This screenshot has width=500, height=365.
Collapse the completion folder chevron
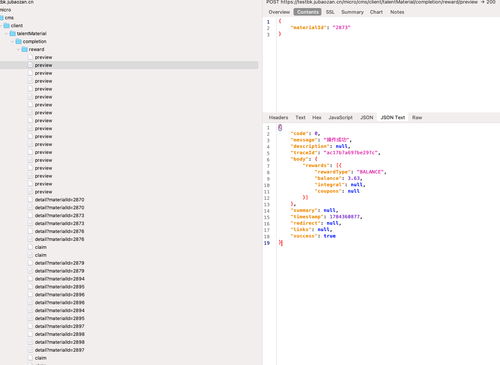[12, 42]
